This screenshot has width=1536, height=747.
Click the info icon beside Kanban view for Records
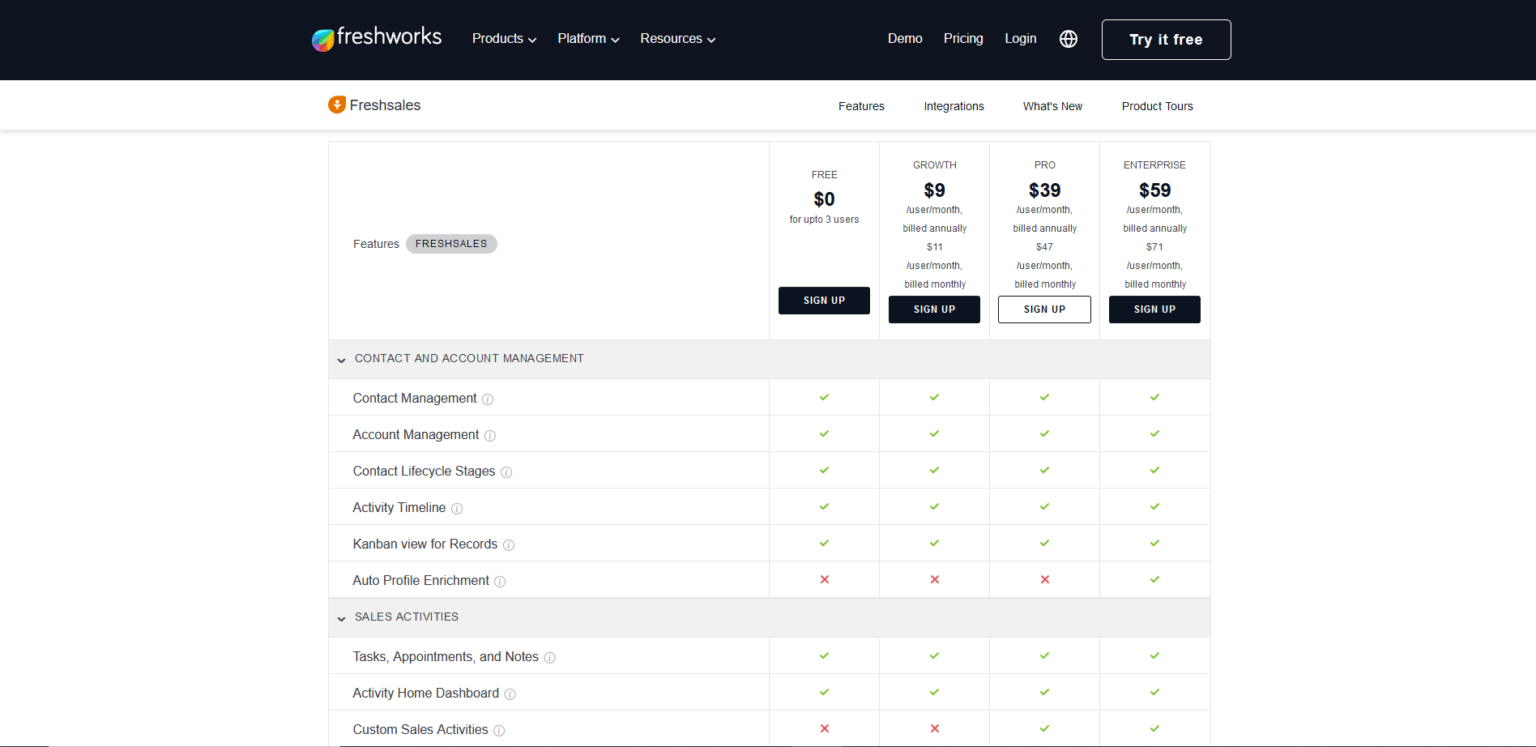pos(509,544)
